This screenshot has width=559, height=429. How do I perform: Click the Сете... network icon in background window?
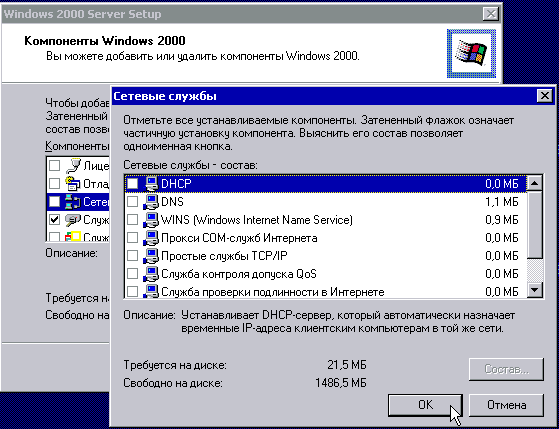pyautogui.click(x=73, y=202)
